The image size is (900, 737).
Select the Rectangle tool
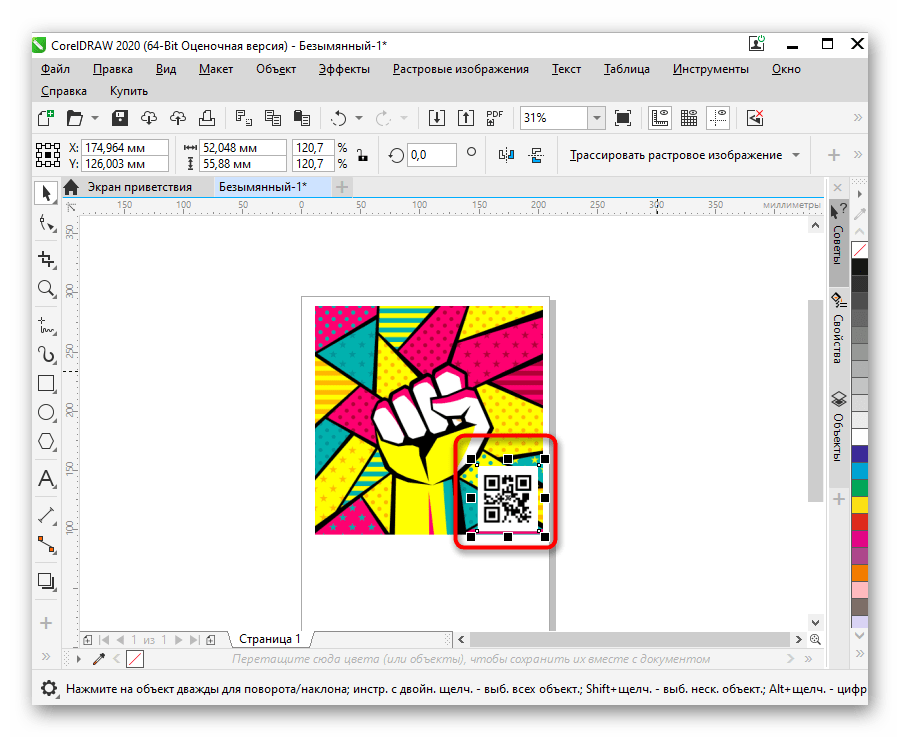click(46, 383)
